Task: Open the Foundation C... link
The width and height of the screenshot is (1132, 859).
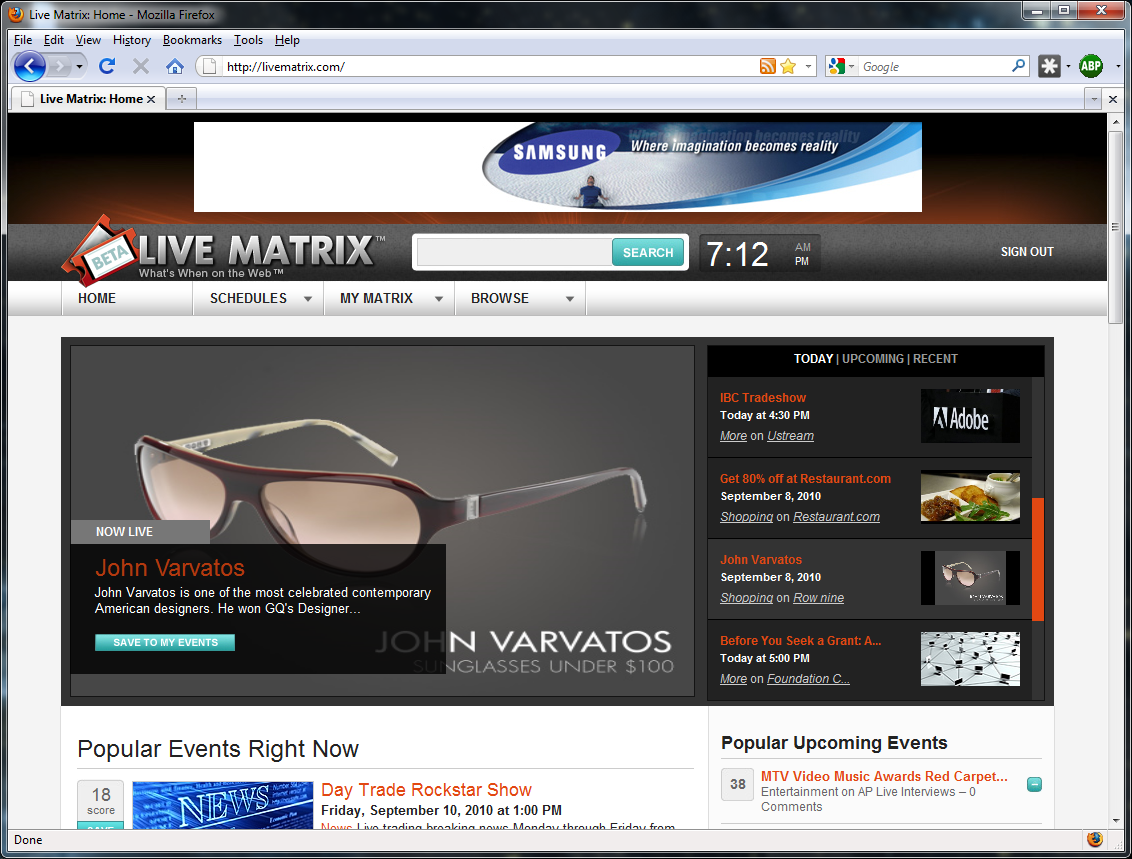Action: tap(808, 679)
